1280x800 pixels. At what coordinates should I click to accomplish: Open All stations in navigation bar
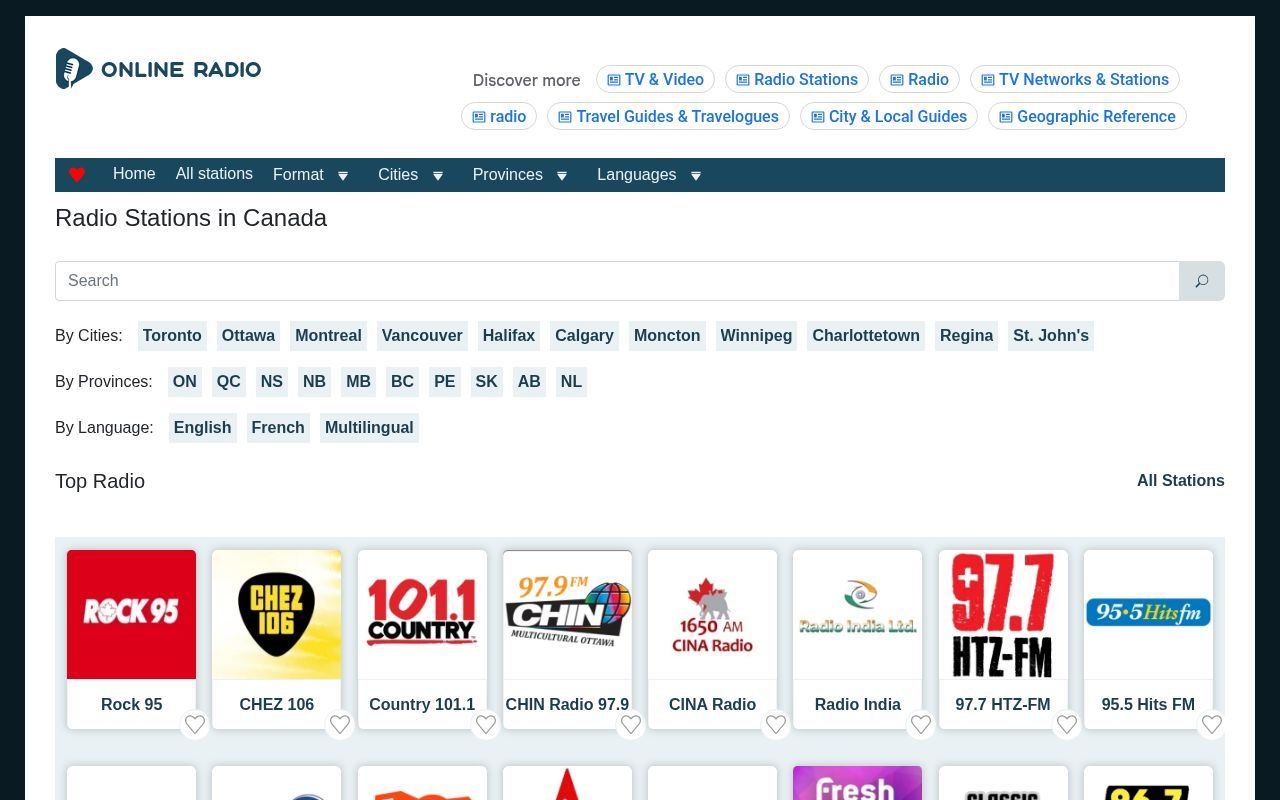click(214, 174)
